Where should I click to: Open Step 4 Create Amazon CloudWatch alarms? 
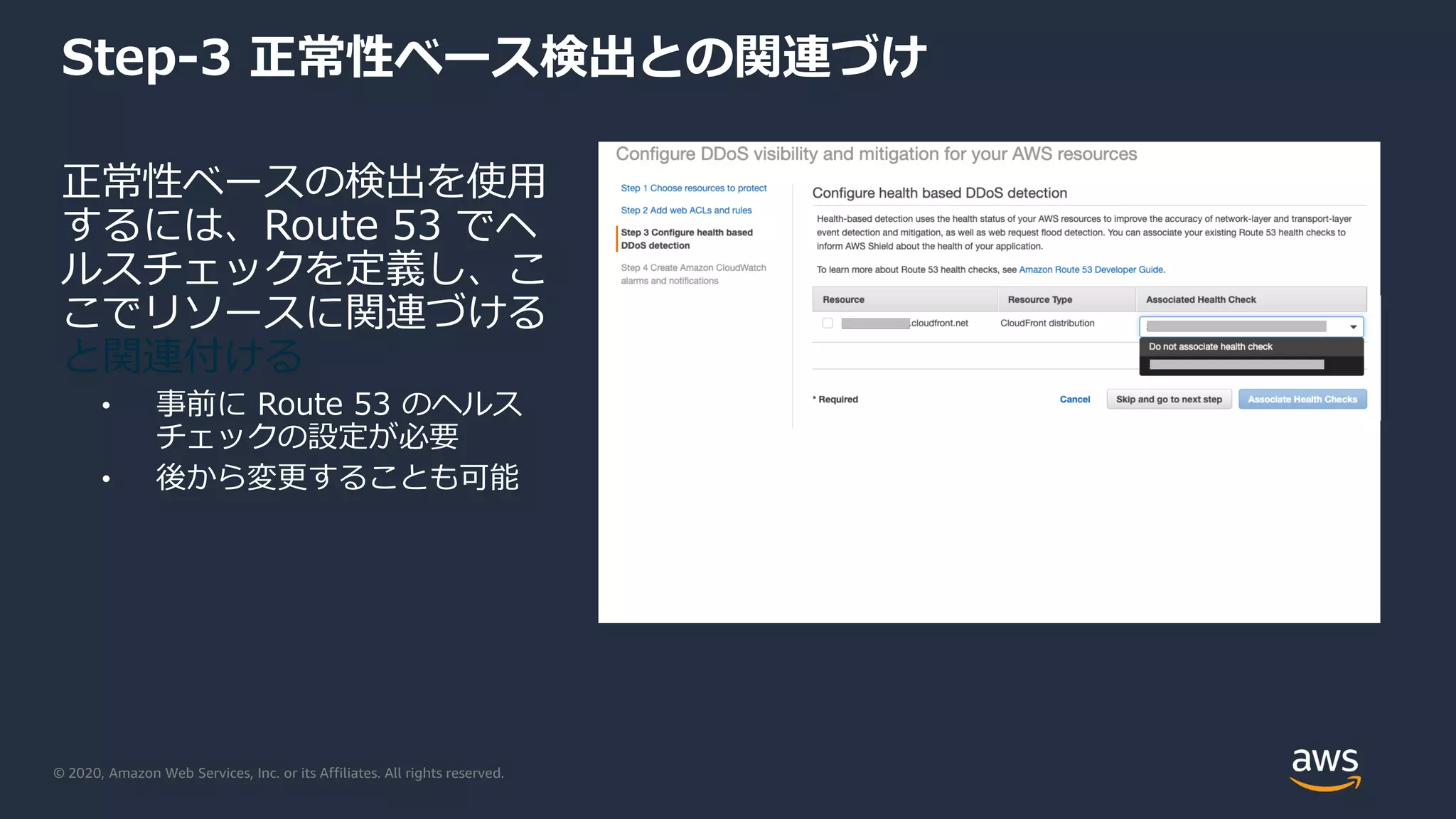693,274
